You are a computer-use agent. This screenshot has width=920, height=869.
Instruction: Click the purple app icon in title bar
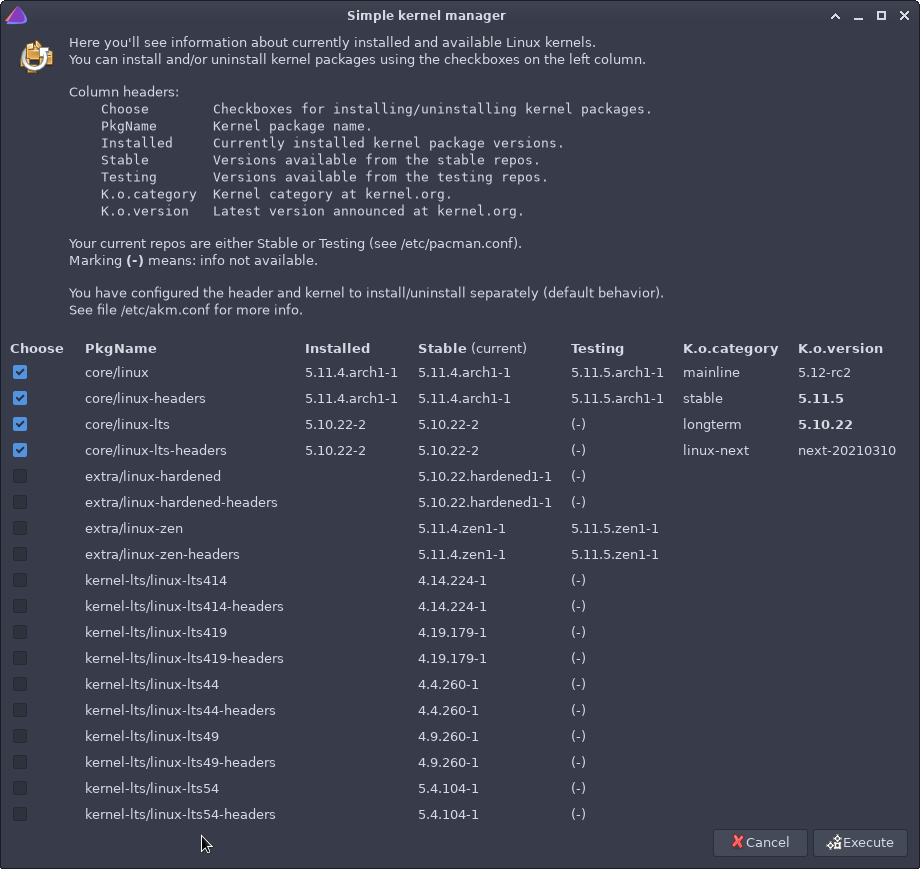(x=16, y=15)
